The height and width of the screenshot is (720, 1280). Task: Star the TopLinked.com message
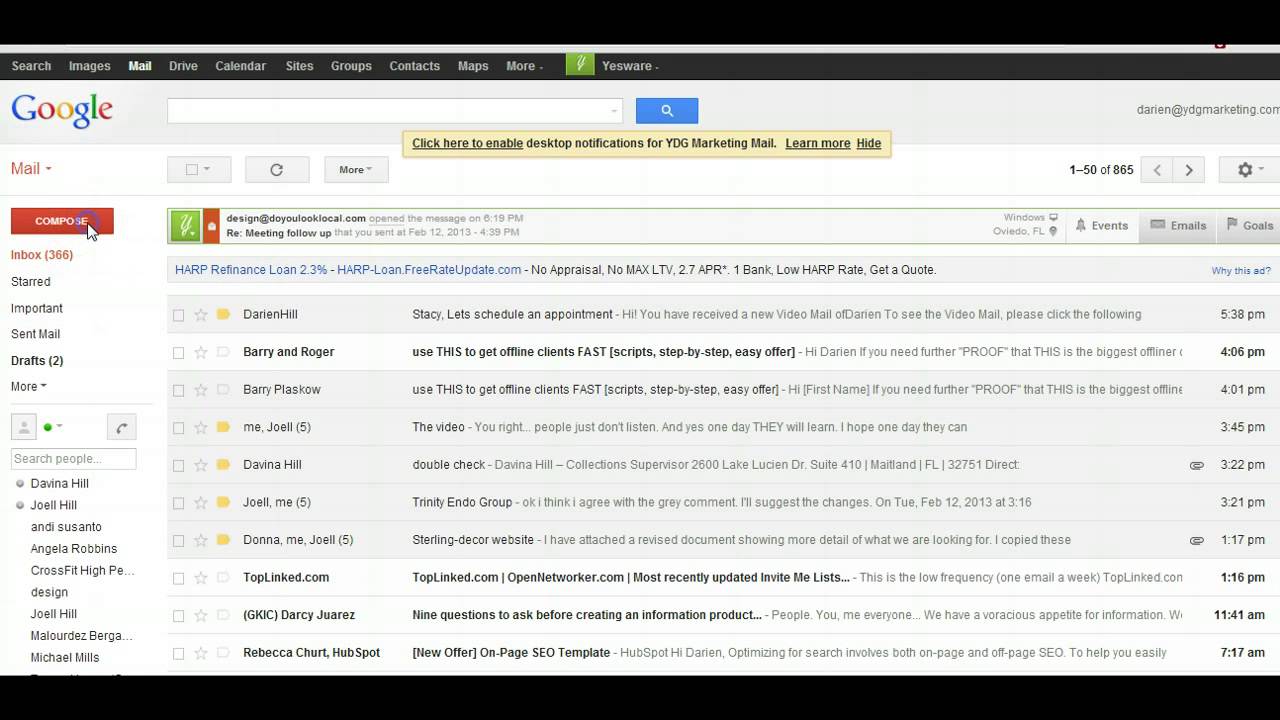[x=200, y=577]
